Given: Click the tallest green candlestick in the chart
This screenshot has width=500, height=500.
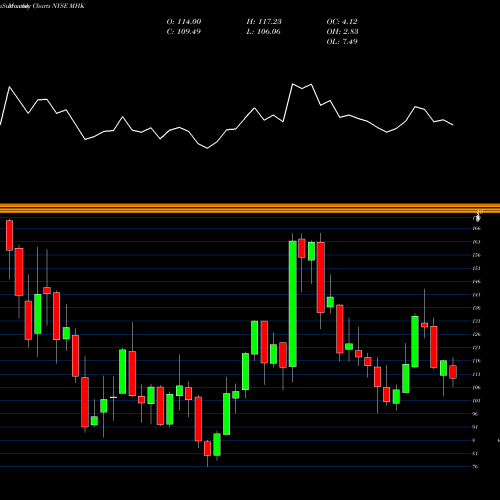Looking at the screenshot, I should (x=293, y=304).
